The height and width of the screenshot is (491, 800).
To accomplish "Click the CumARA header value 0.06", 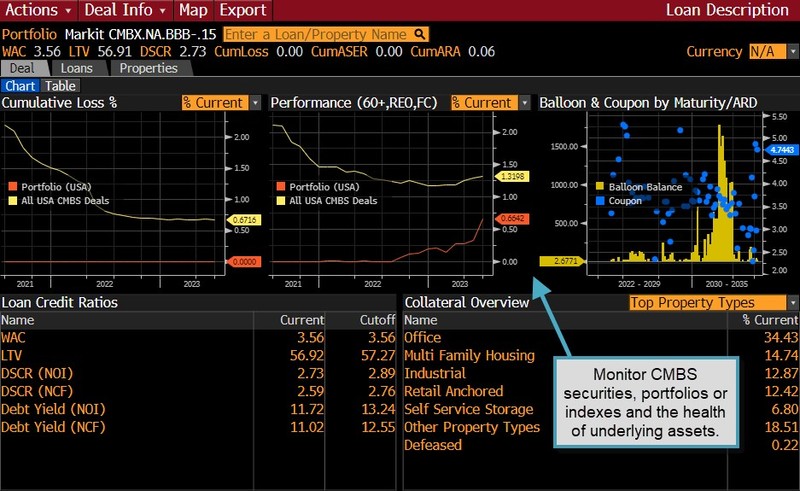I will pyautogui.click(x=481, y=52).
